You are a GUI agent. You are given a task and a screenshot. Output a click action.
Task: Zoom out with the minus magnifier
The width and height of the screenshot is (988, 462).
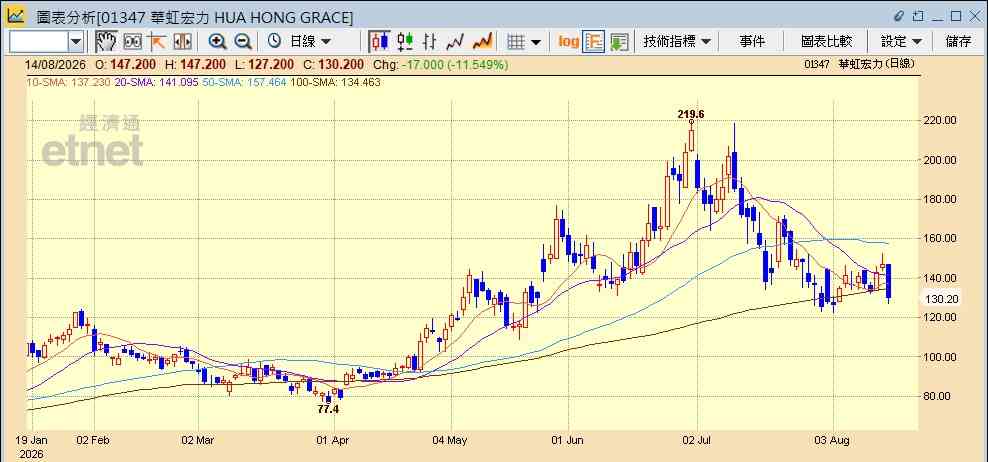243,42
